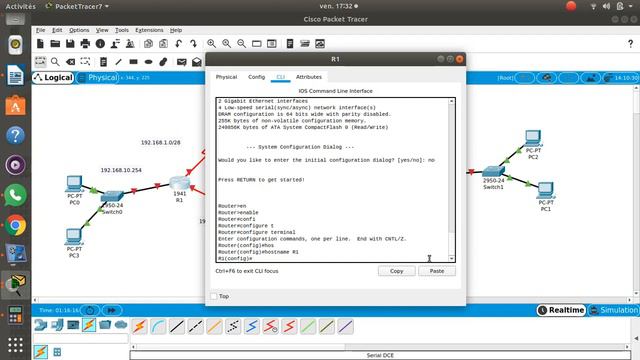Click the Copy button in CLI
Screen dimensions: 640x360
(x=396, y=271)
